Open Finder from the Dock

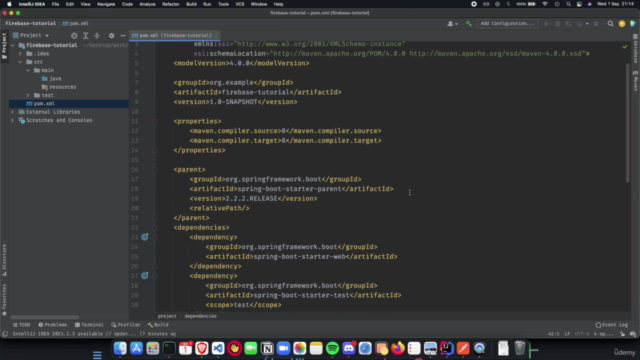[x=120, y=348]
